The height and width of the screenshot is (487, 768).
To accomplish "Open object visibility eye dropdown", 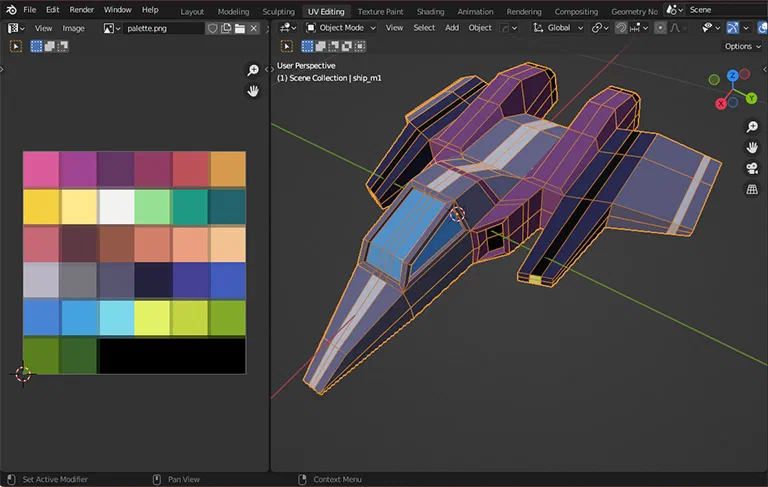I will click(x=710, y=28).
